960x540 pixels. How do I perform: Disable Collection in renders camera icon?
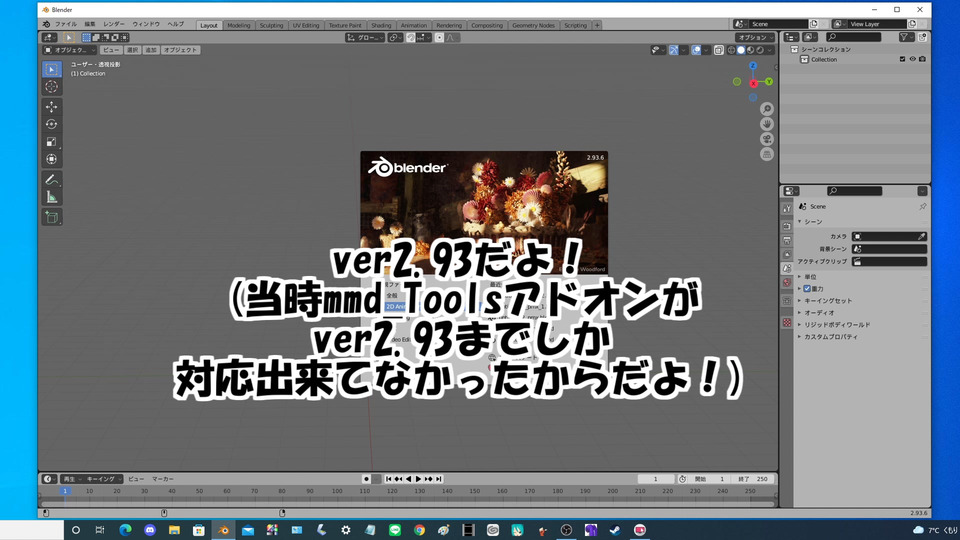coord(922,59)
